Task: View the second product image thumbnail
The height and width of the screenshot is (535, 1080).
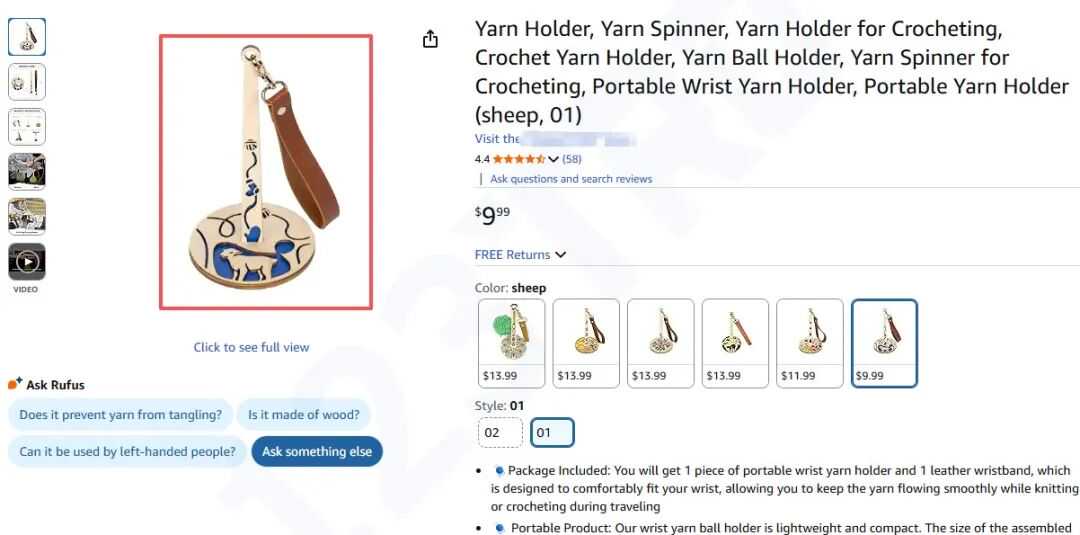Action: coord(27,82)
